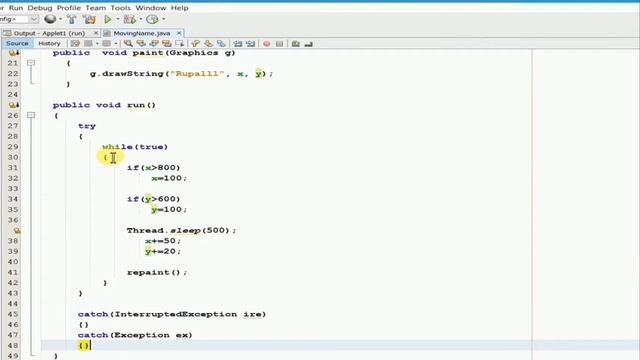Click the red Start Macro Recording icon
Screen dimensions: 640x360
[x=267, y=43]
